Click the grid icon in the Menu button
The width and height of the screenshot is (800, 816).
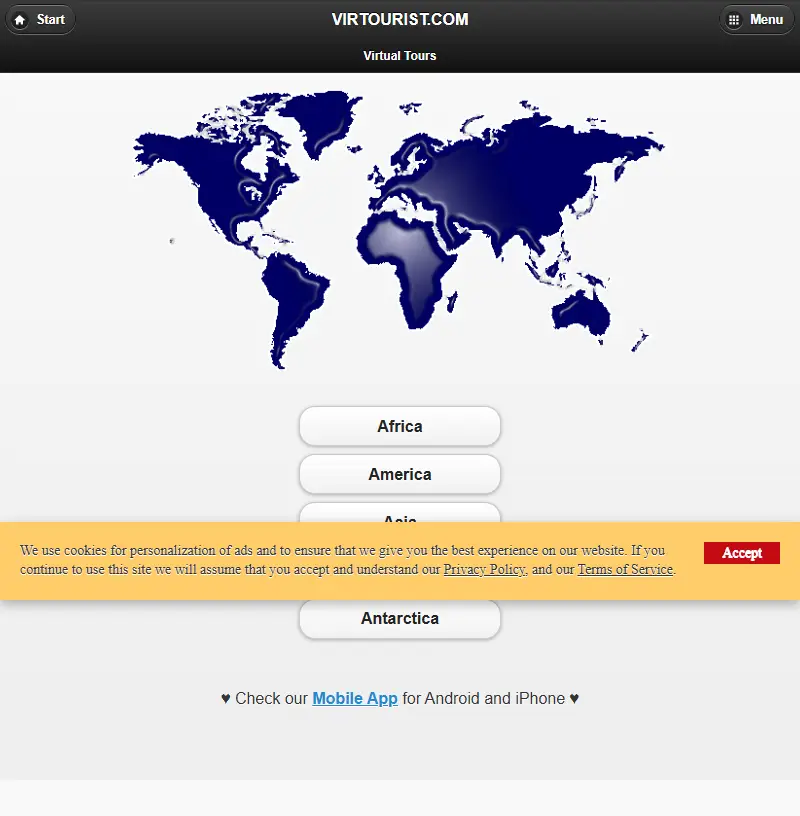733,20
